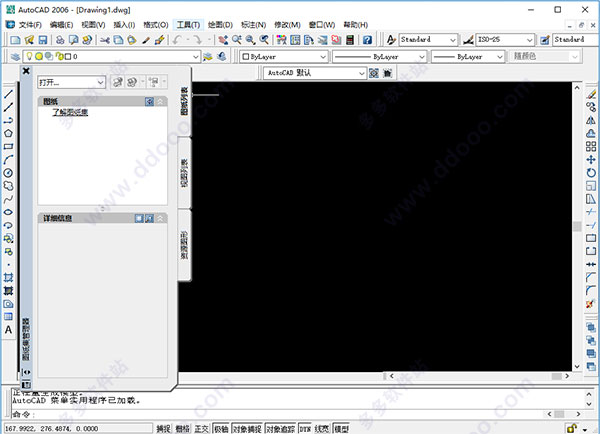Screen dimensions: 600x434
Task: Open the text style Standard dropdown
Action: tap(428, 39)
